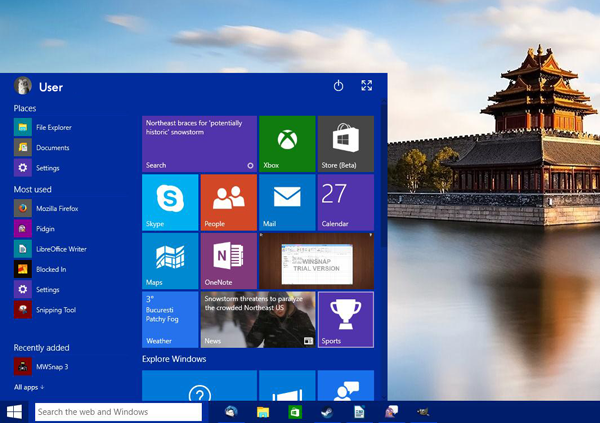Open the document editor taskbar icon
600x423 pixels.
[359, 412]
